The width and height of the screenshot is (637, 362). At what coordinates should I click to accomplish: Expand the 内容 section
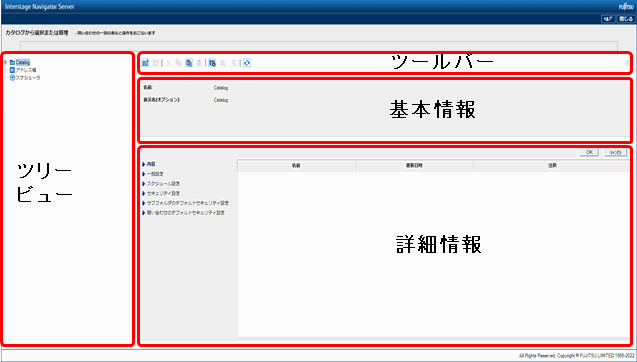pyautogui.click(x=144, y=164)
